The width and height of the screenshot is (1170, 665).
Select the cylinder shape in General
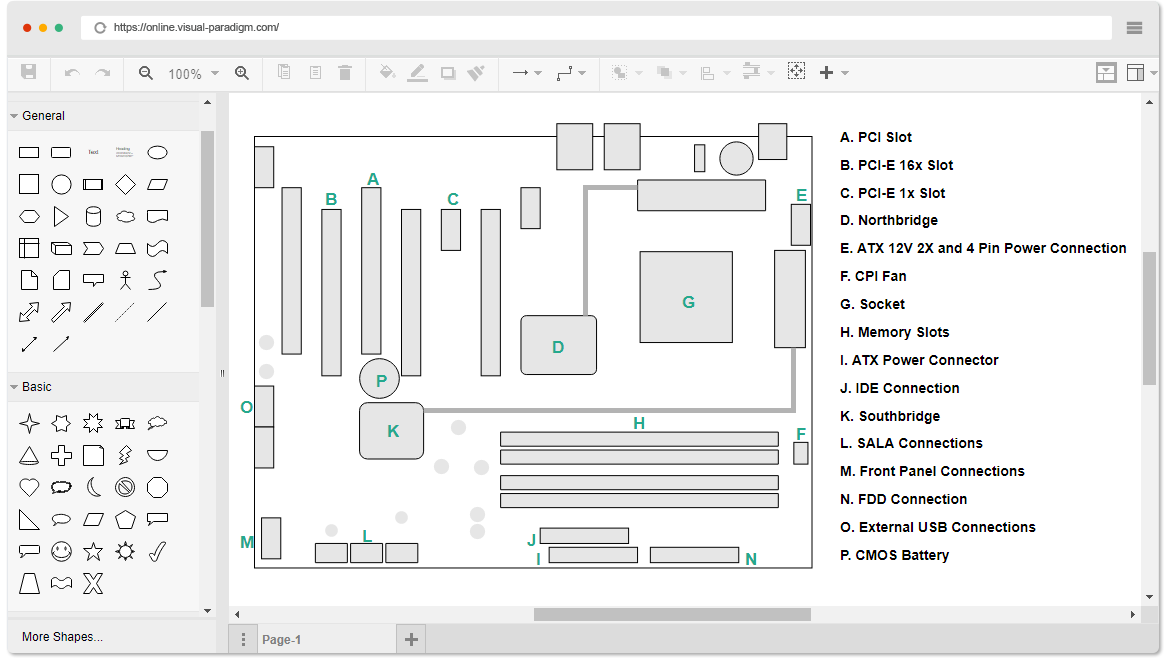point(93,216)
